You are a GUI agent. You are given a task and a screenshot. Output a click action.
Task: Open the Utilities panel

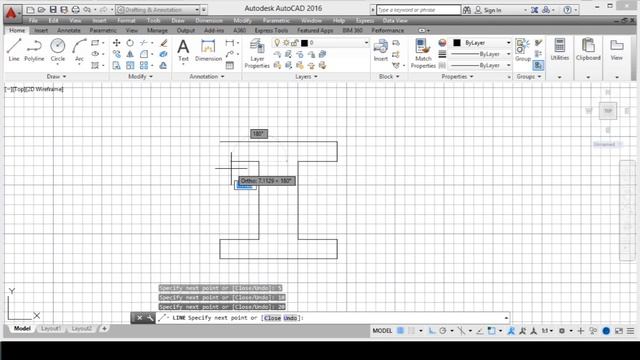[x=560, y=50]
